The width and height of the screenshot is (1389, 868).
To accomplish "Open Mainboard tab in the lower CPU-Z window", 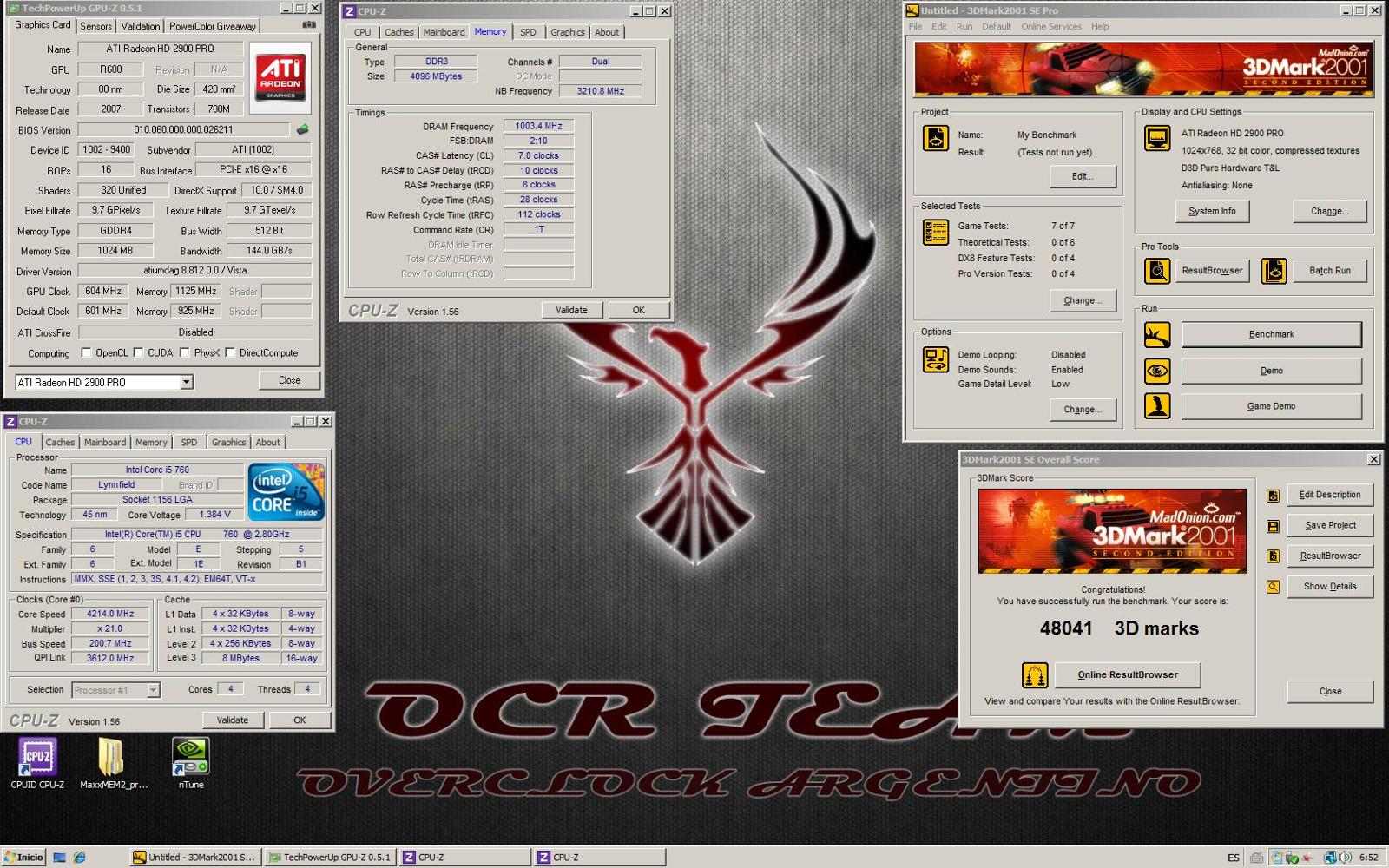I will 105,442.
